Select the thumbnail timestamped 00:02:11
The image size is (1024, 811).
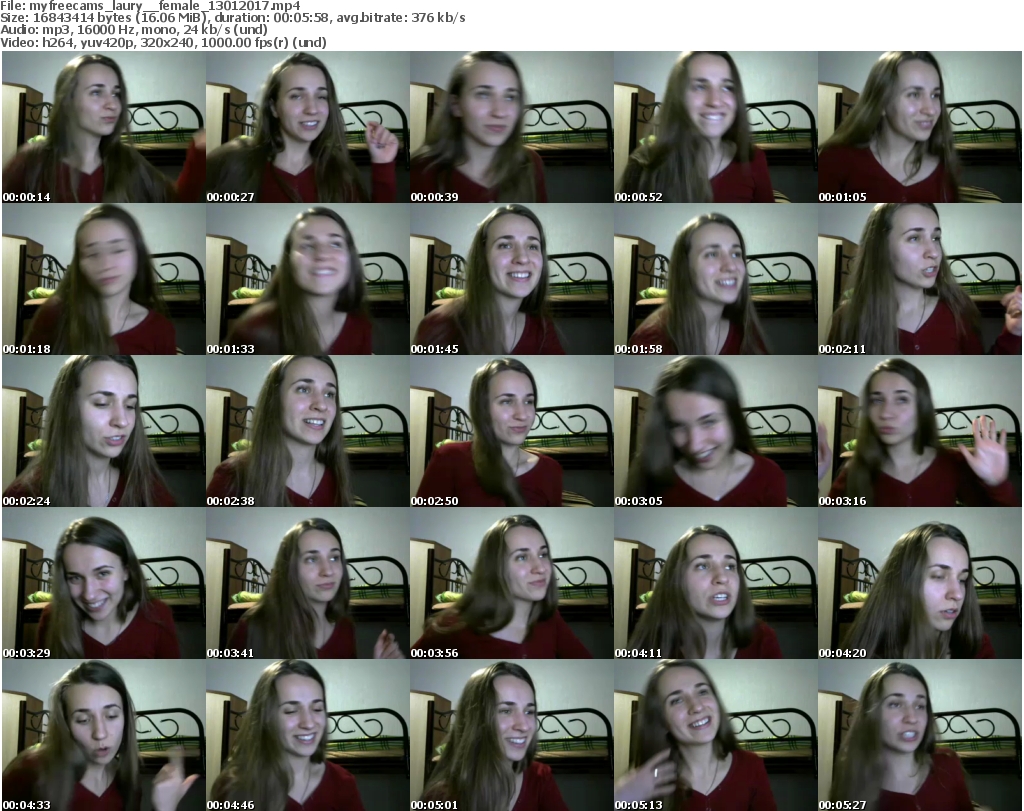(x=920, y=279)
